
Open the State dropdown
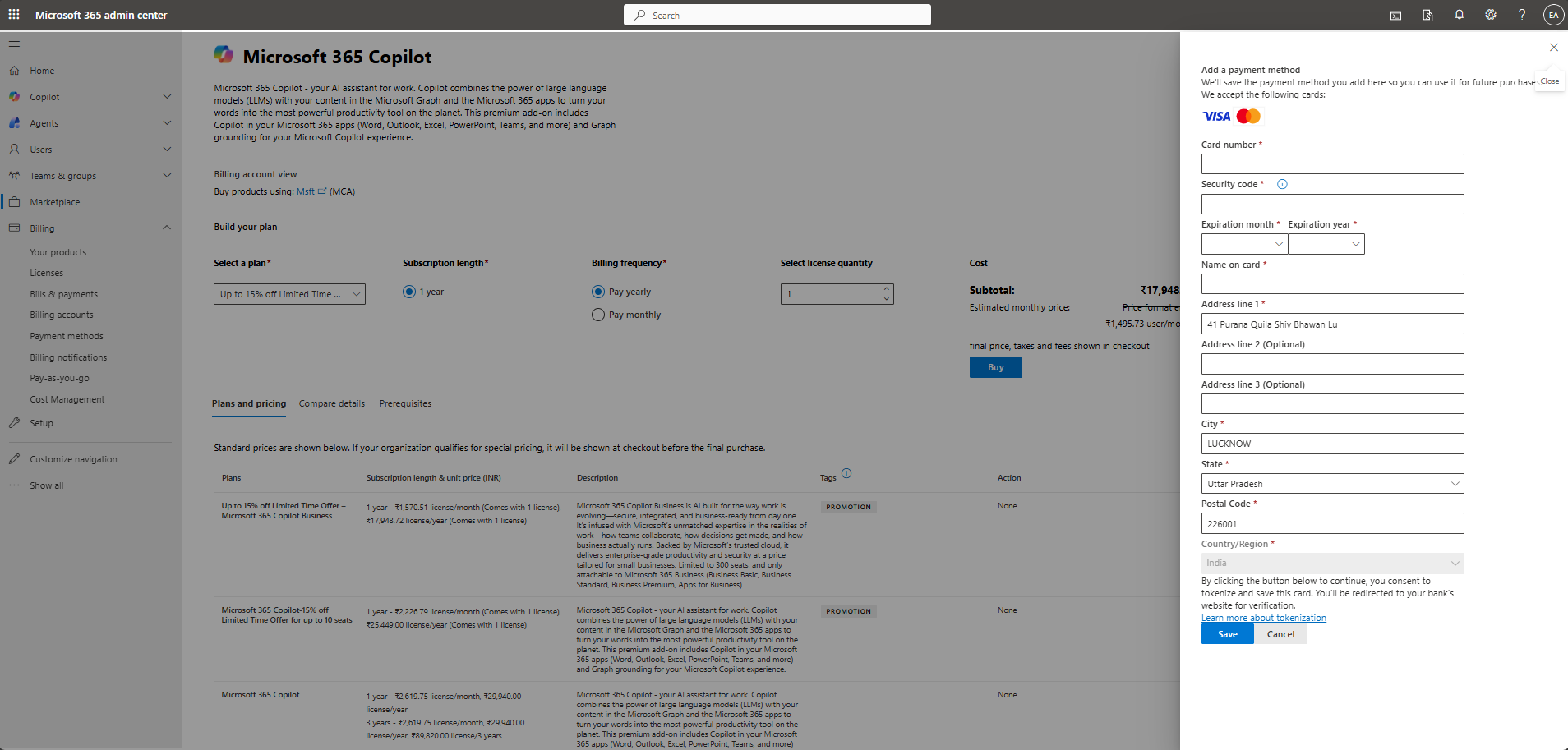pyautogui.click(x=1332, y=484)
